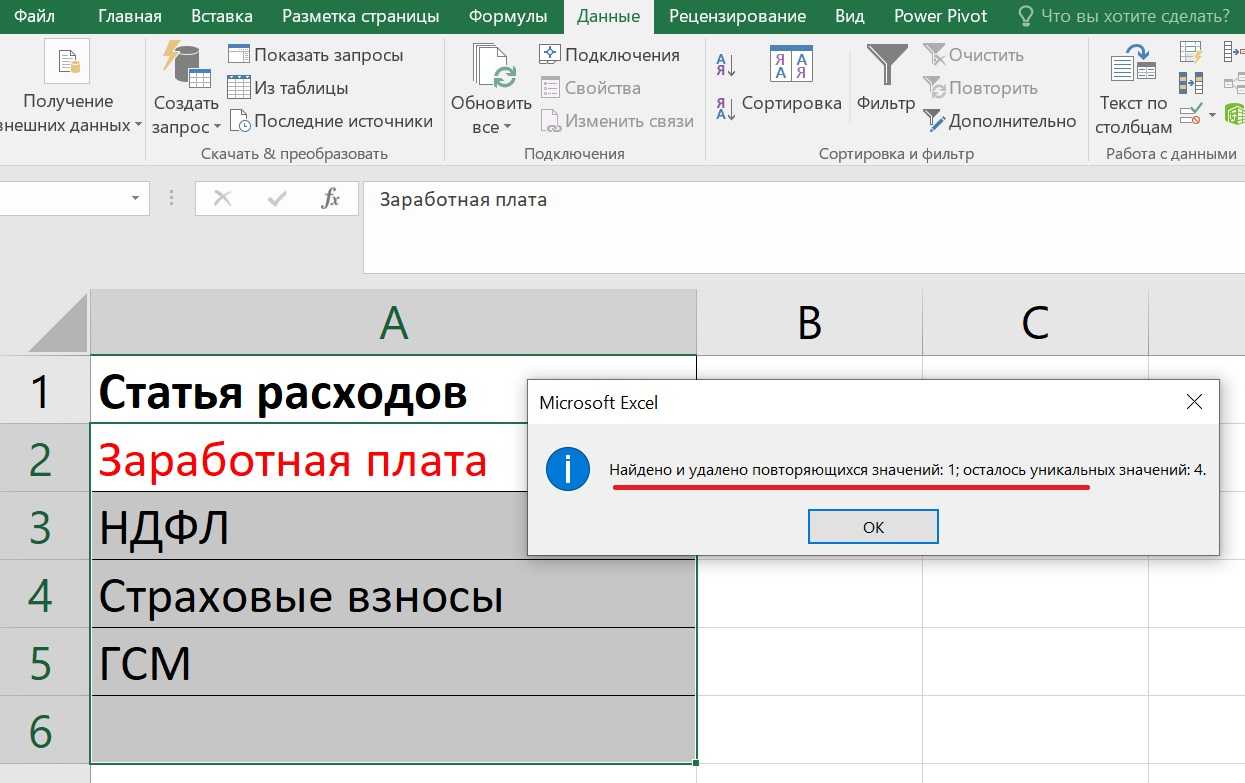This screenshot has width=1245, height=783.
Task: Switch to the Формулы tab
Action: 508,16
